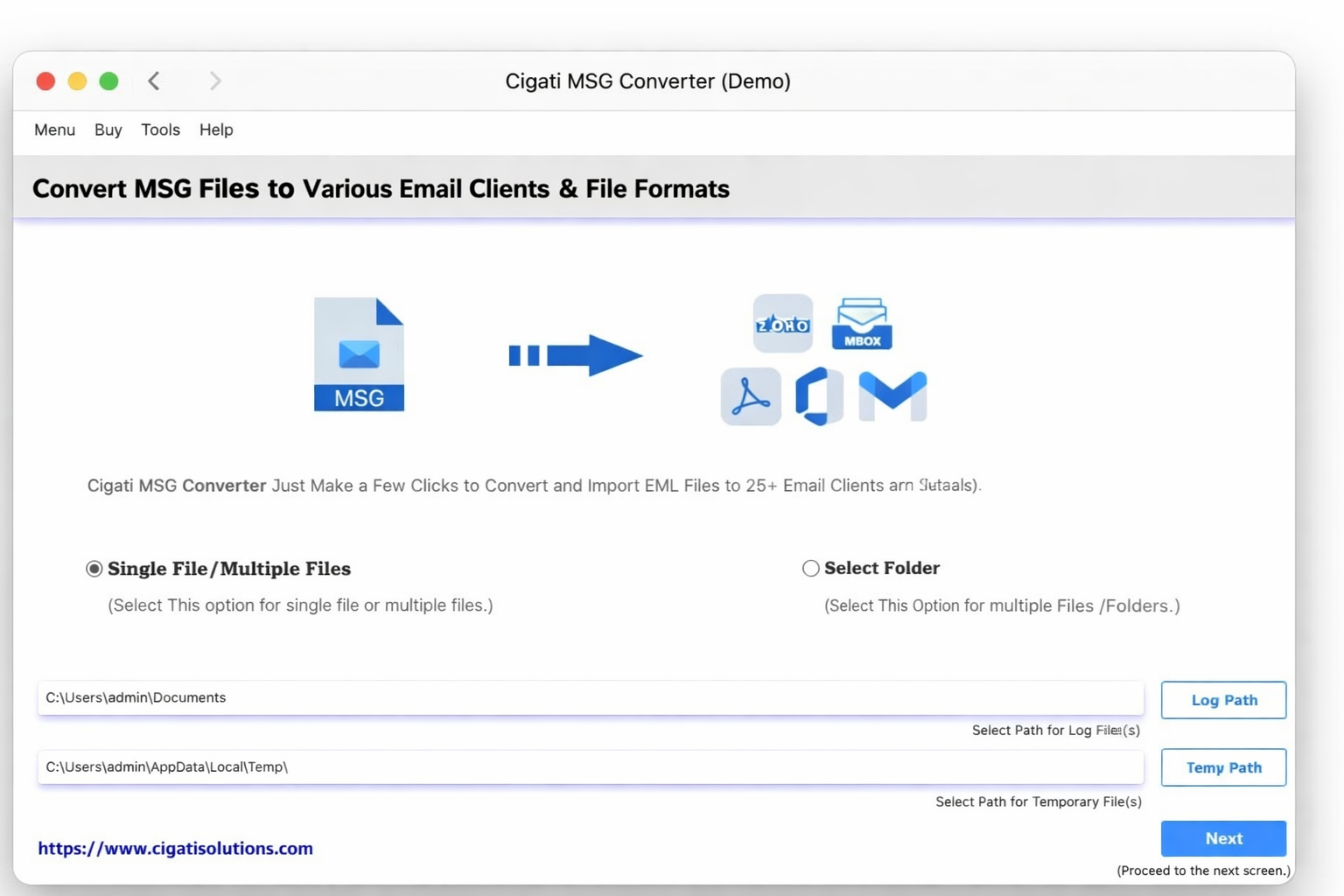Click the blue conversion arrow icon
The image size is (1344, 896).
[576, 355]
